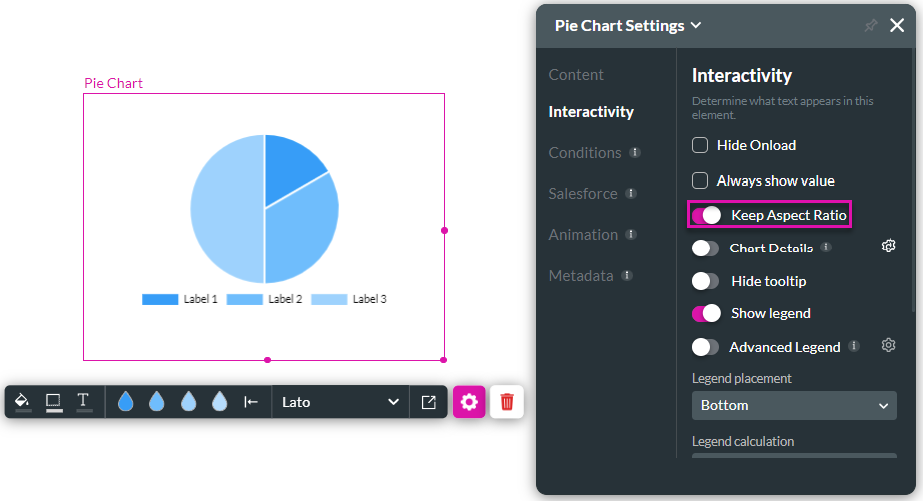Image resolution: width=923 pixels, height=501 pixels.
Task: Turn off the Show legend toggle
Action: pyautogui.click(x=706, y=314)
